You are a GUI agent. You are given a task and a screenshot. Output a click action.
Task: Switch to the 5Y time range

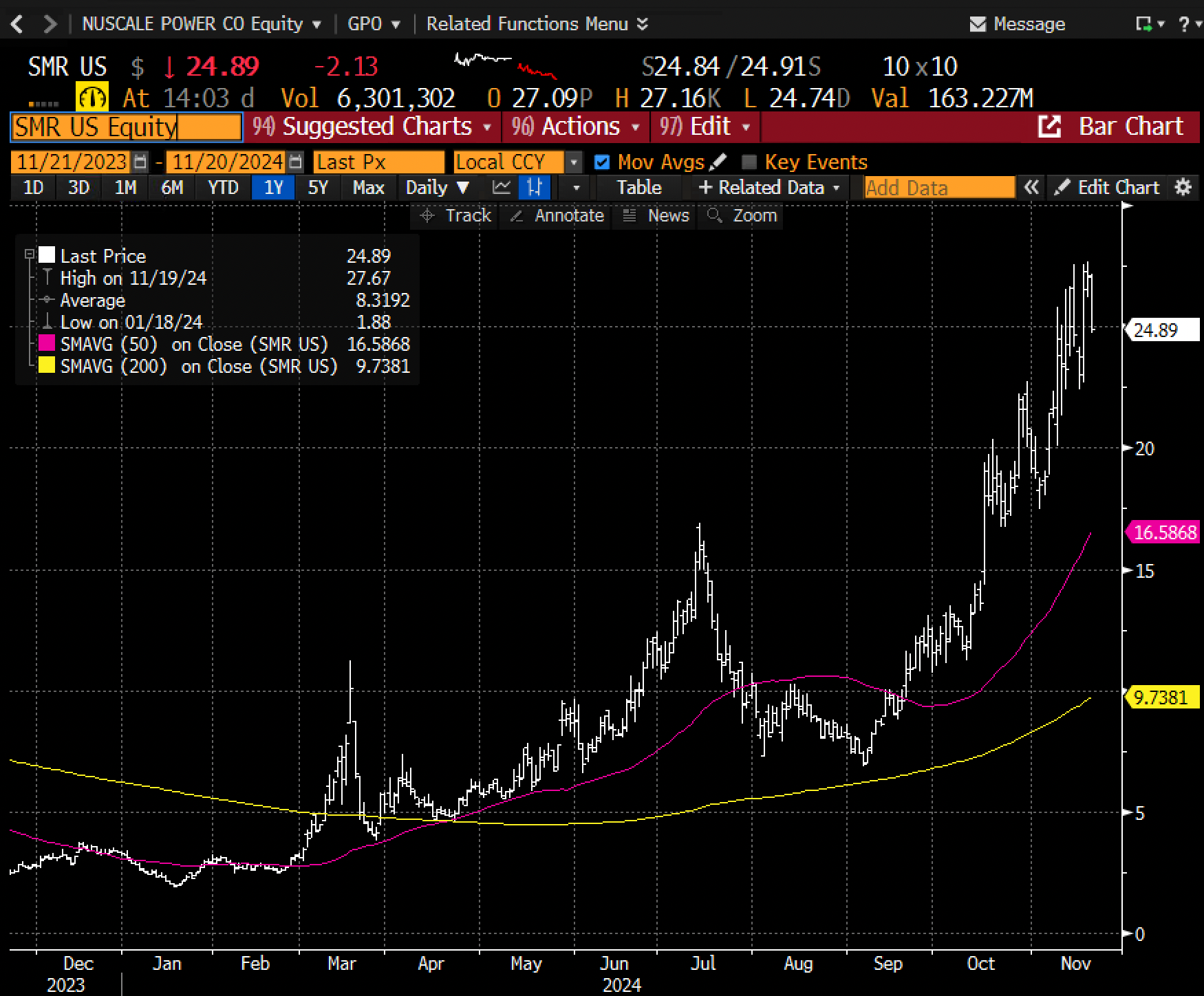pos(318,188)
